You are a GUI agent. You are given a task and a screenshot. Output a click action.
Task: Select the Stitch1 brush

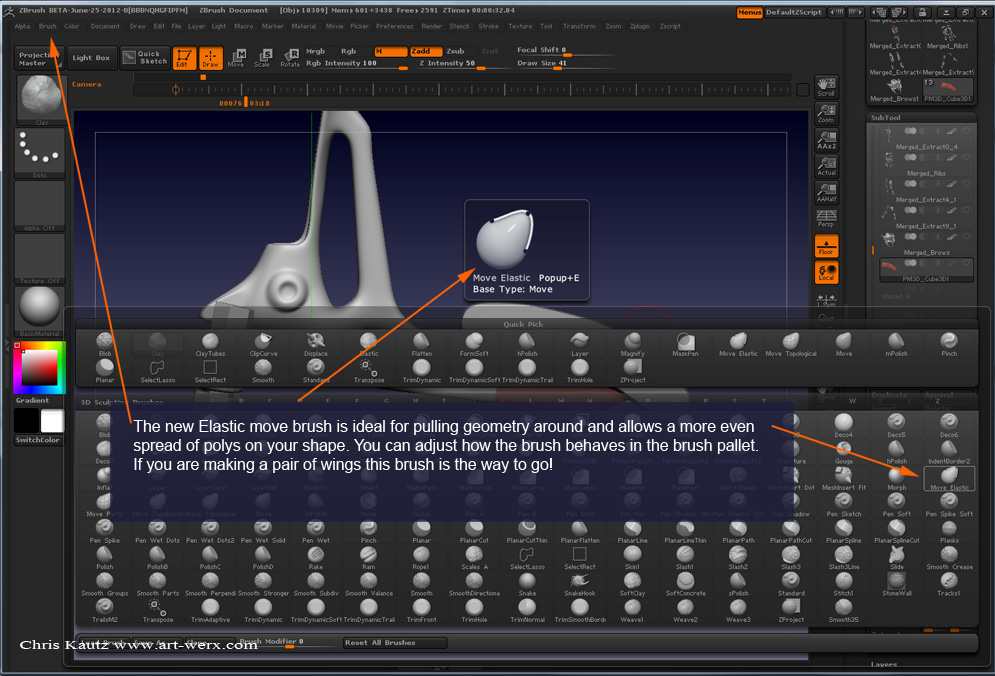coord(843,584)
